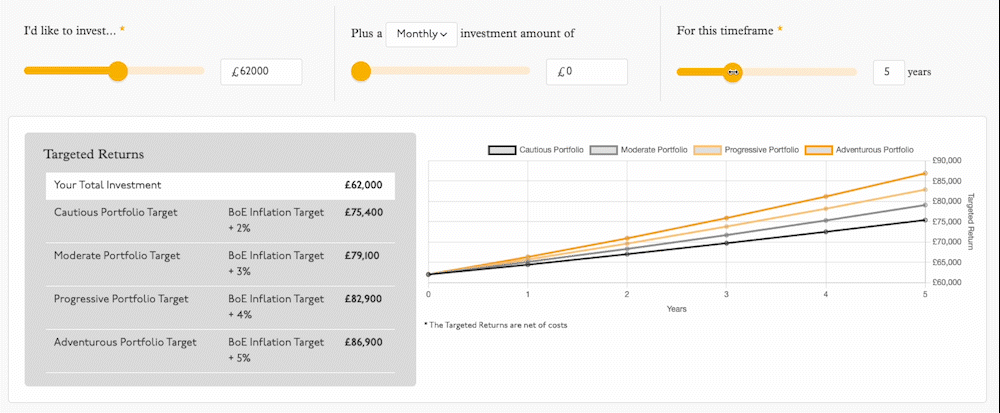Image resolution: width=1000 pixels, height=413 pixels.
Task: Select Progressive Portfolio Target row
Action: (x=220, y=307)
